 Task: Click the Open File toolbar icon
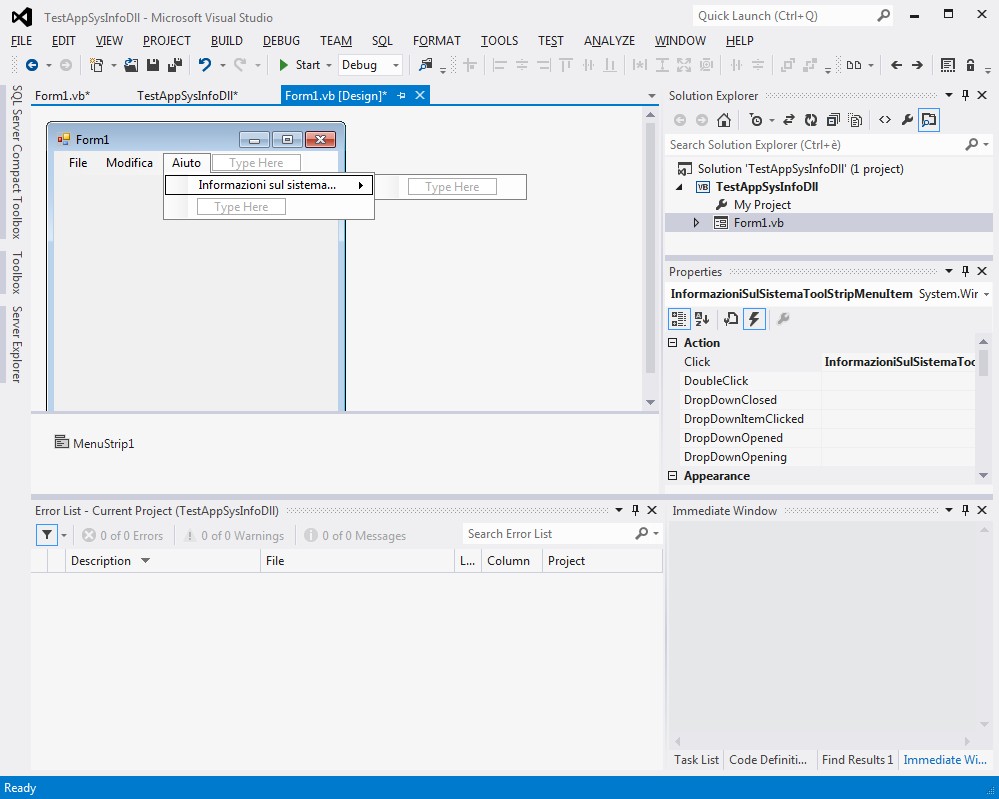(x=131, y=65)
